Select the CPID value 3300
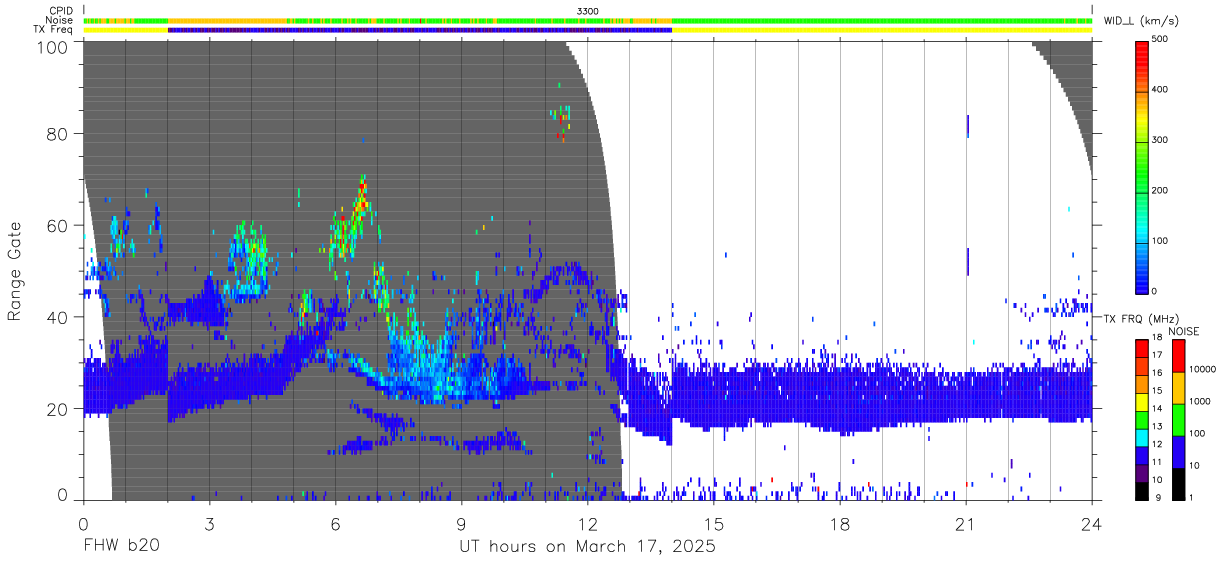Image resolution: width=1228 pixels, height=567 pixels. [588, 10]
